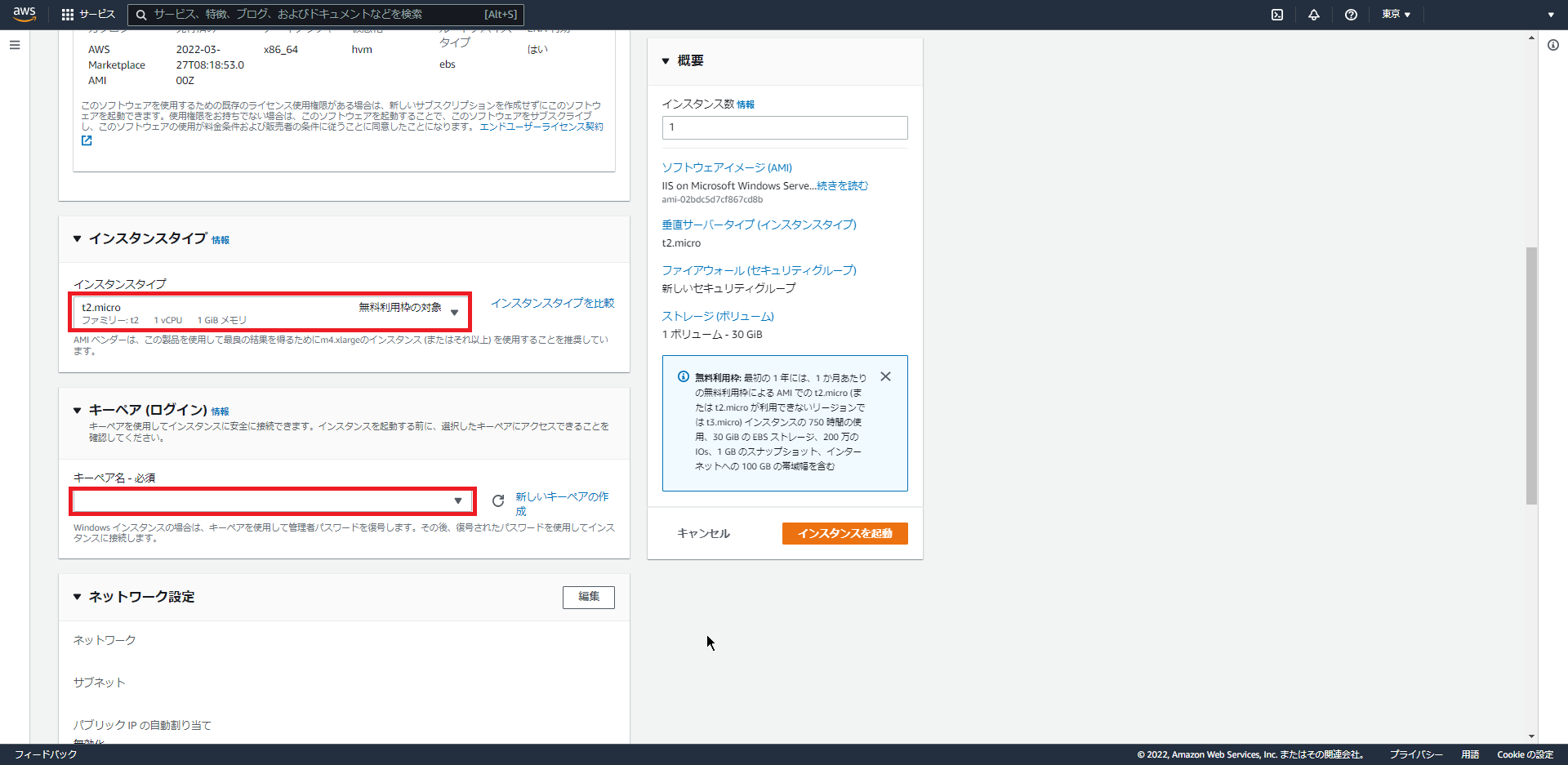Viewport: 1568px width, 765px height.
Task: Open the info panel icon on right edge
Action: point(1552,46)
